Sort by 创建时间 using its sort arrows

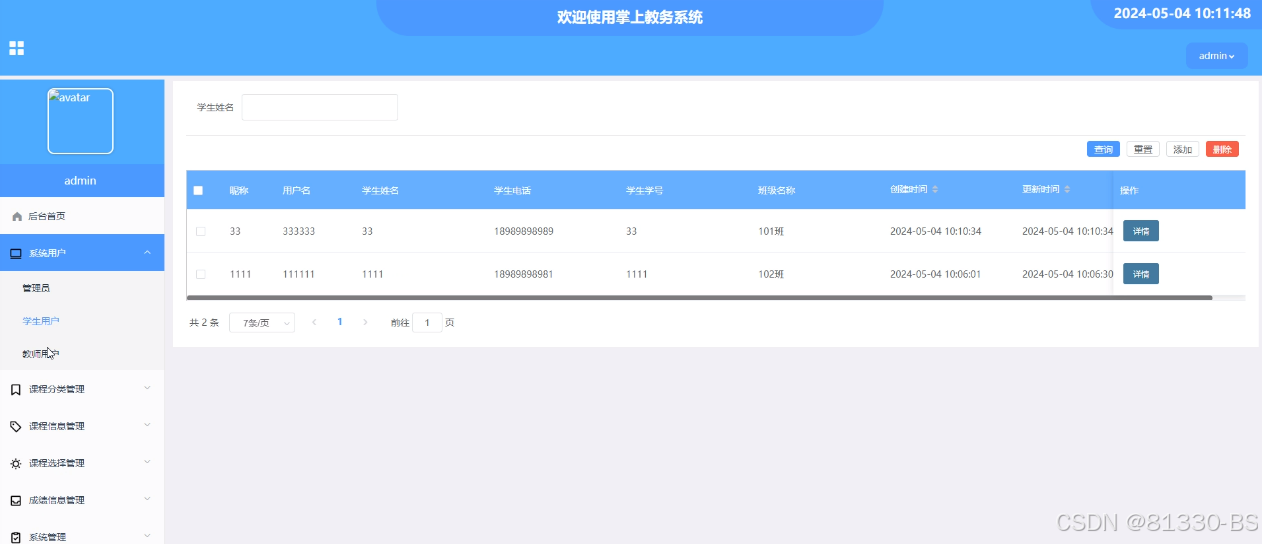click(x=935, y=190)
